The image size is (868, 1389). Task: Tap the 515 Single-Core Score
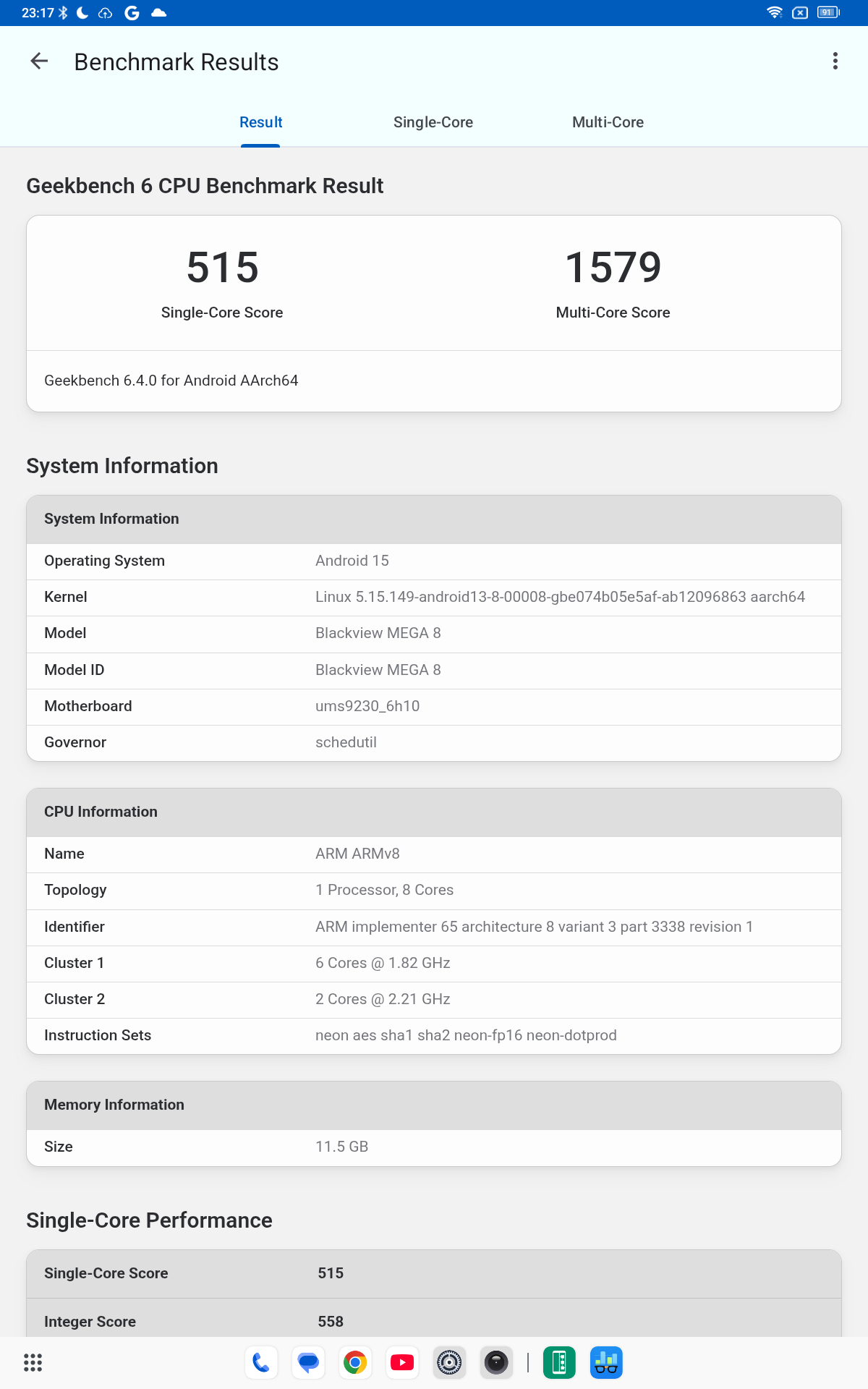[222, 268]
